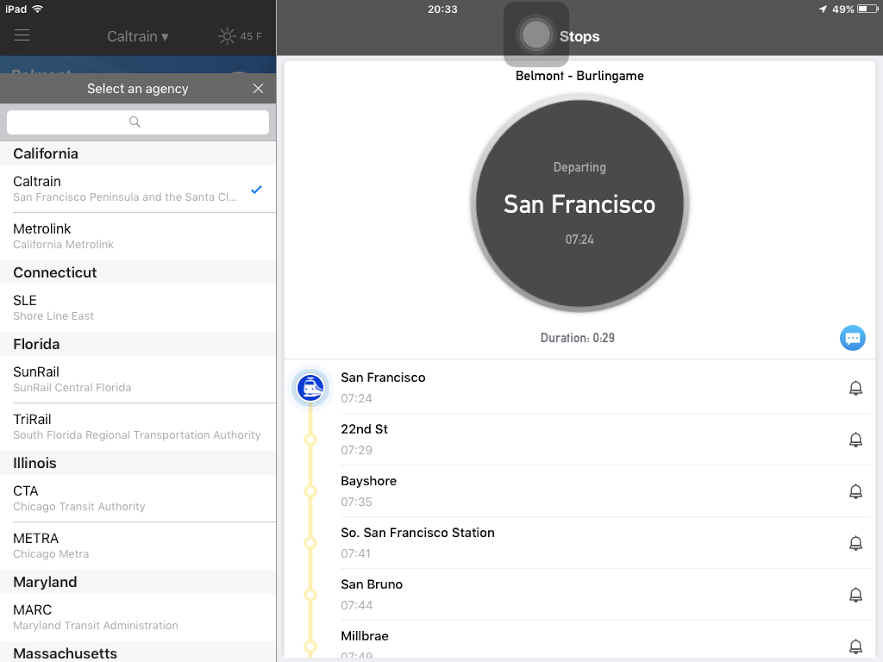Viewport: 883px width, 662px height.
Task: Open the 22nd St stop row
Action: pyautogui.click(x=580, y=440)
